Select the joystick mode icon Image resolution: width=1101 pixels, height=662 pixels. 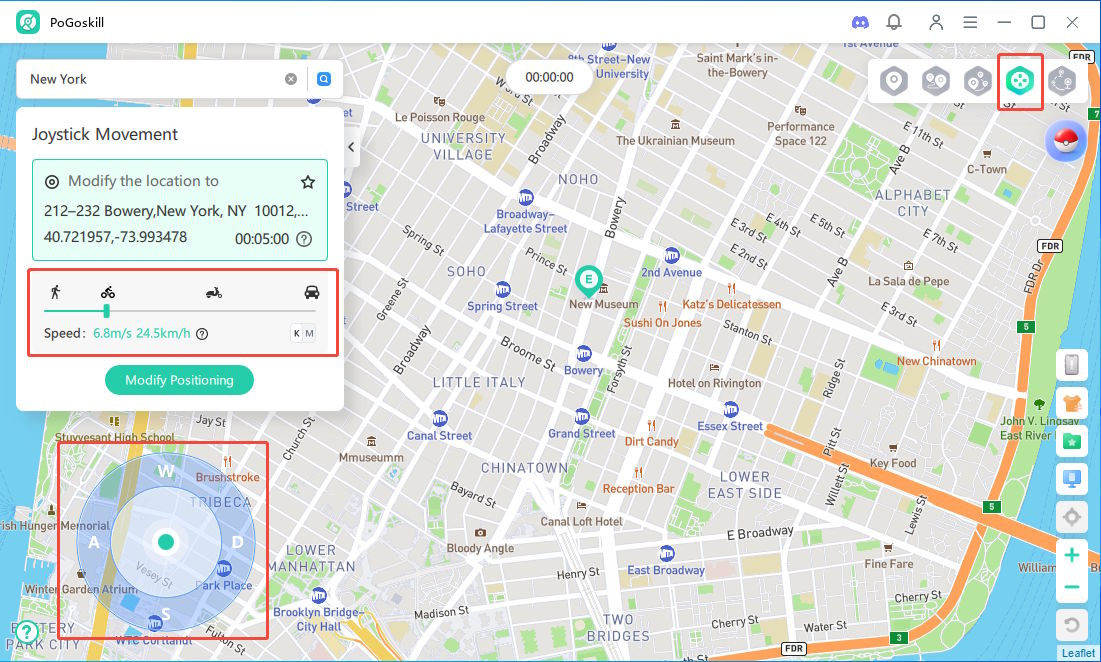click(1020, 82)
